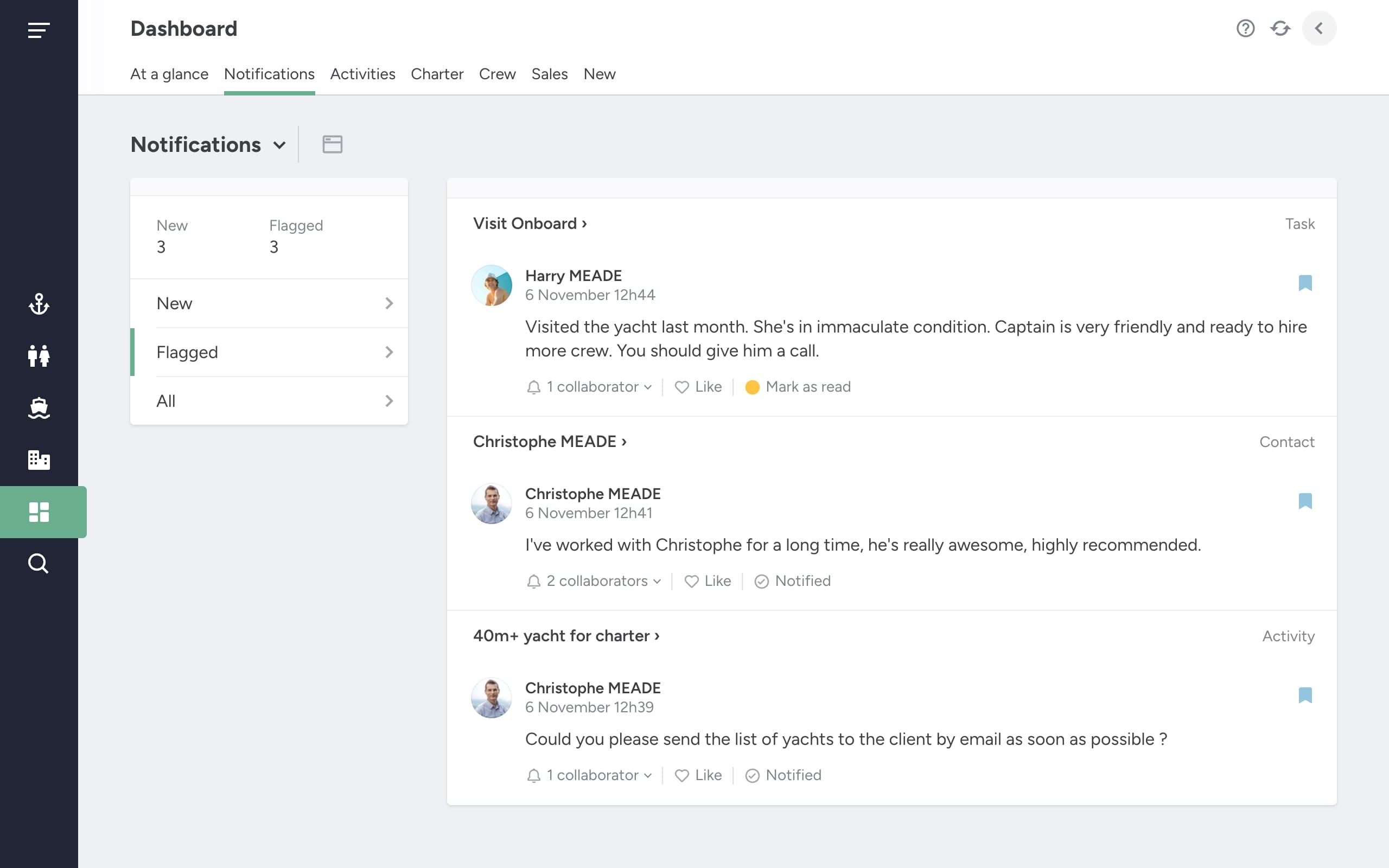This screenshot has width=1389, height=868.
Task: Like Christophe MEADE's contact comment
Action: tap(707, 581)
